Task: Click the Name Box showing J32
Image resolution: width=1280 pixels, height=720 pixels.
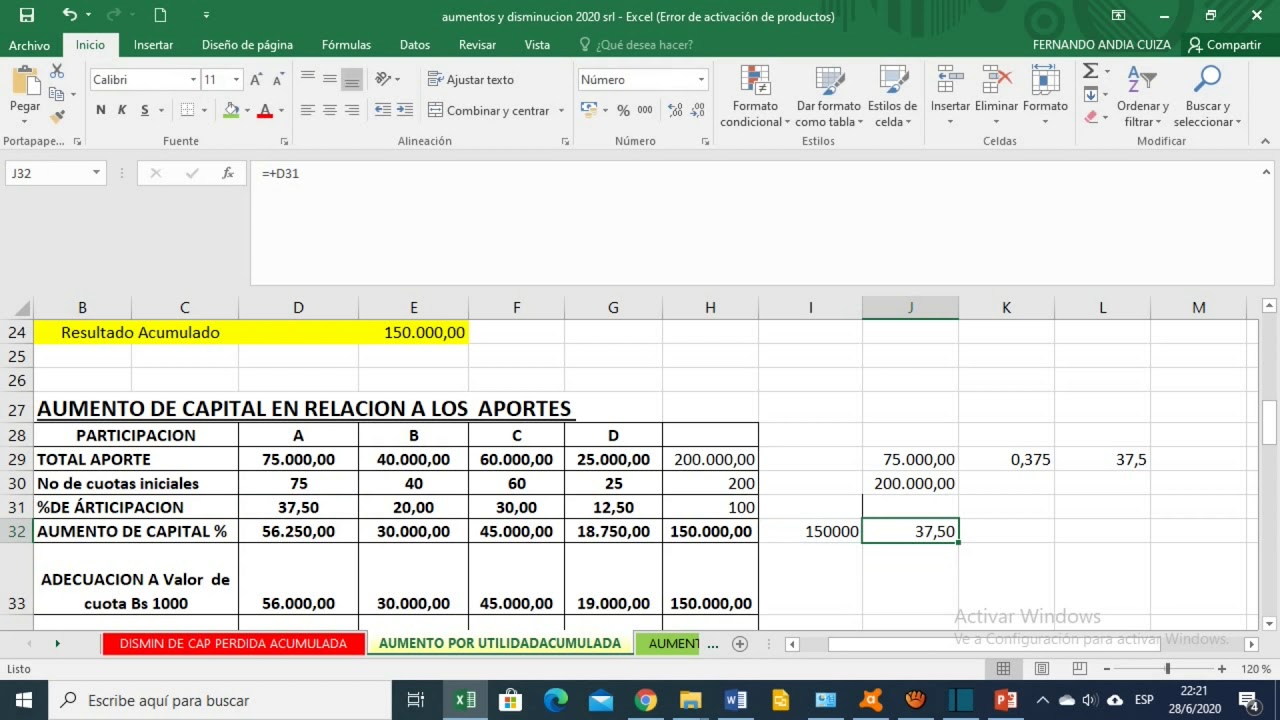Action: 55,173
